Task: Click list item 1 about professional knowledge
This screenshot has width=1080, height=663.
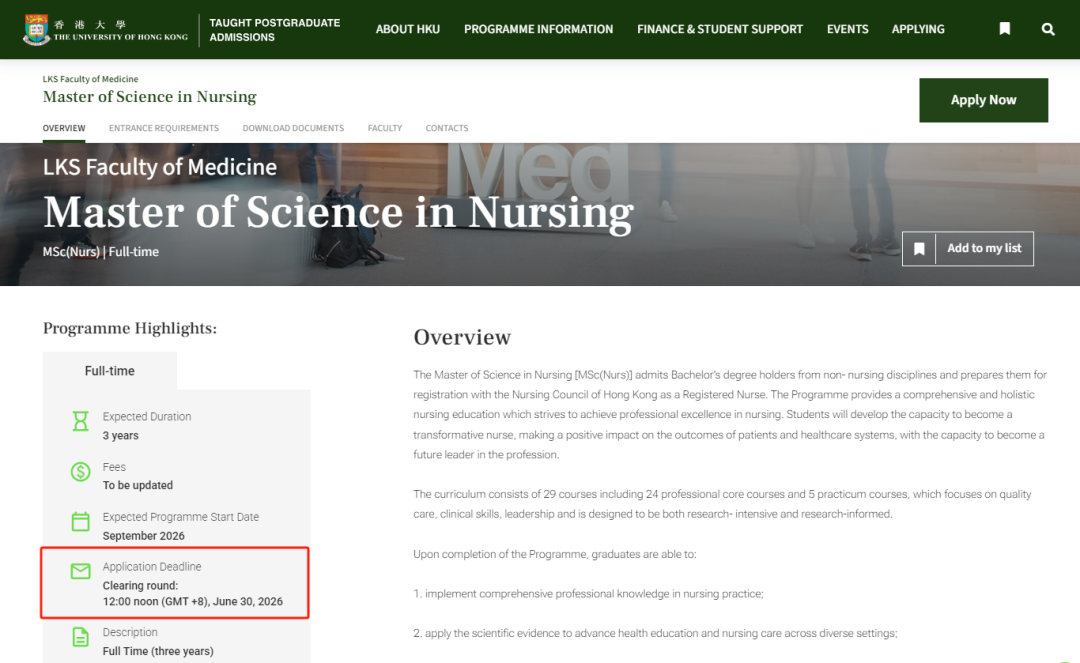Action: (x=588, y=593)
